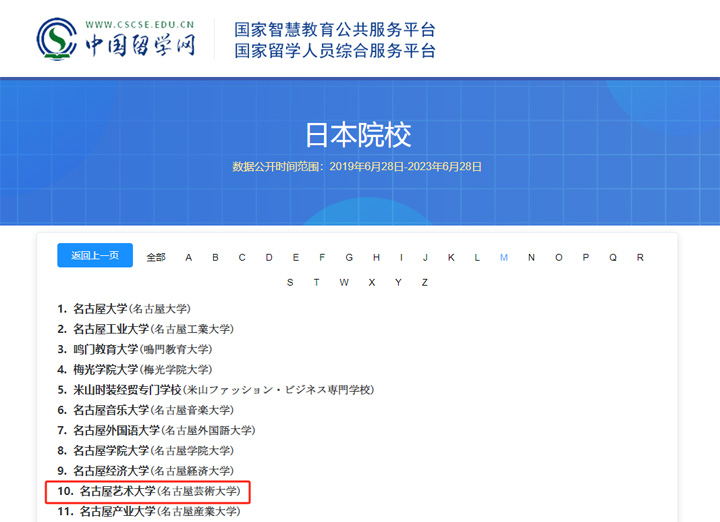Filter schools by letter J

point(425,258)
